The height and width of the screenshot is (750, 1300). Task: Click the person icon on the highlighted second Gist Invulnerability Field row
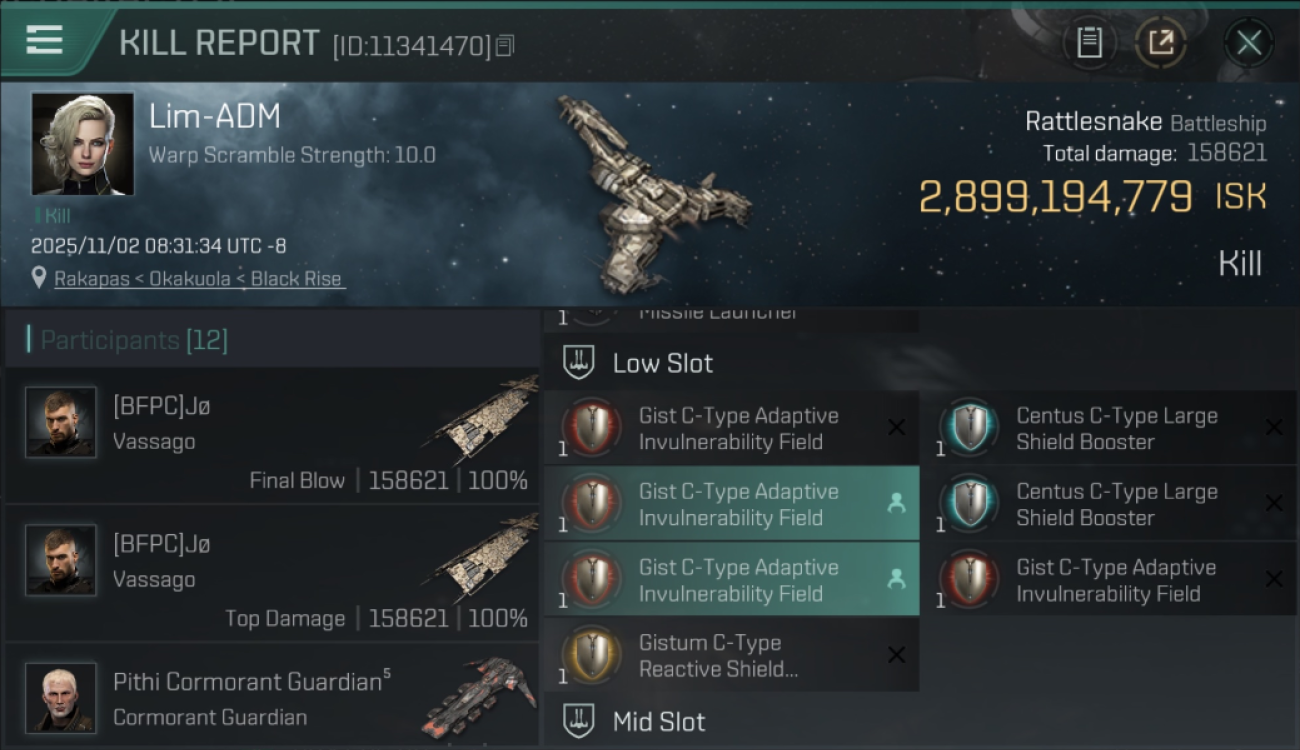point(896,504)
